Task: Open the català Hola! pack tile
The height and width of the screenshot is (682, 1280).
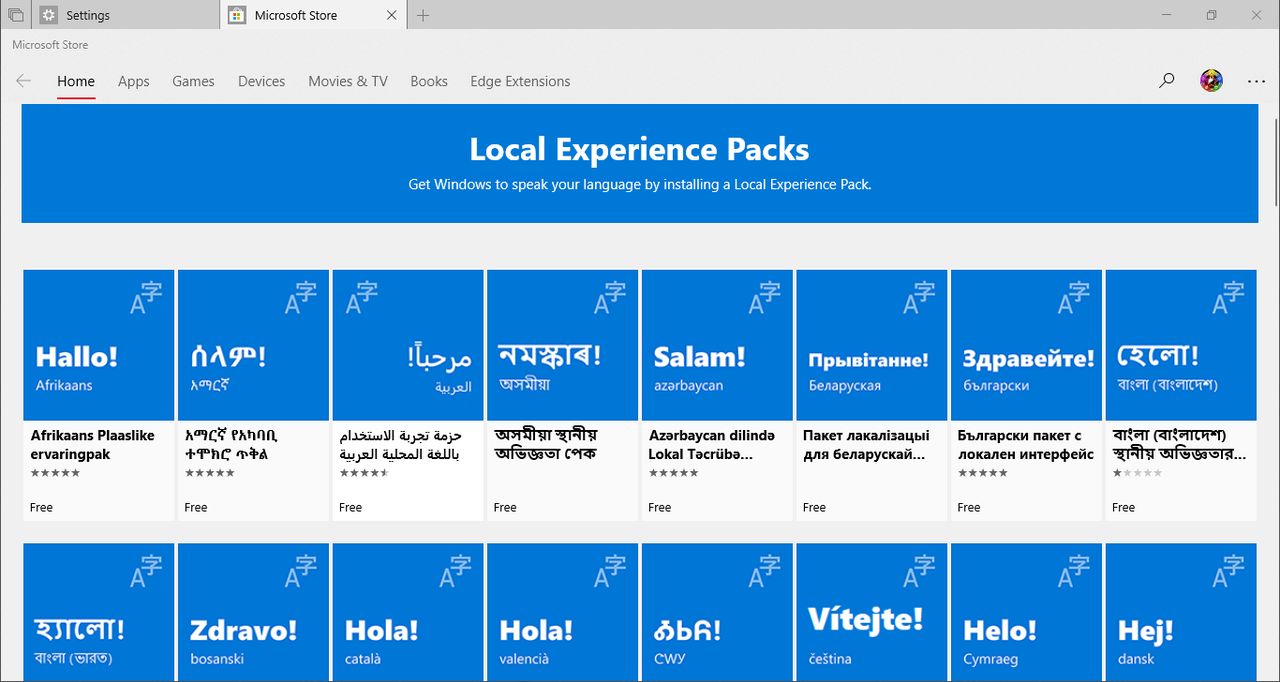Action: pos(408,612)
